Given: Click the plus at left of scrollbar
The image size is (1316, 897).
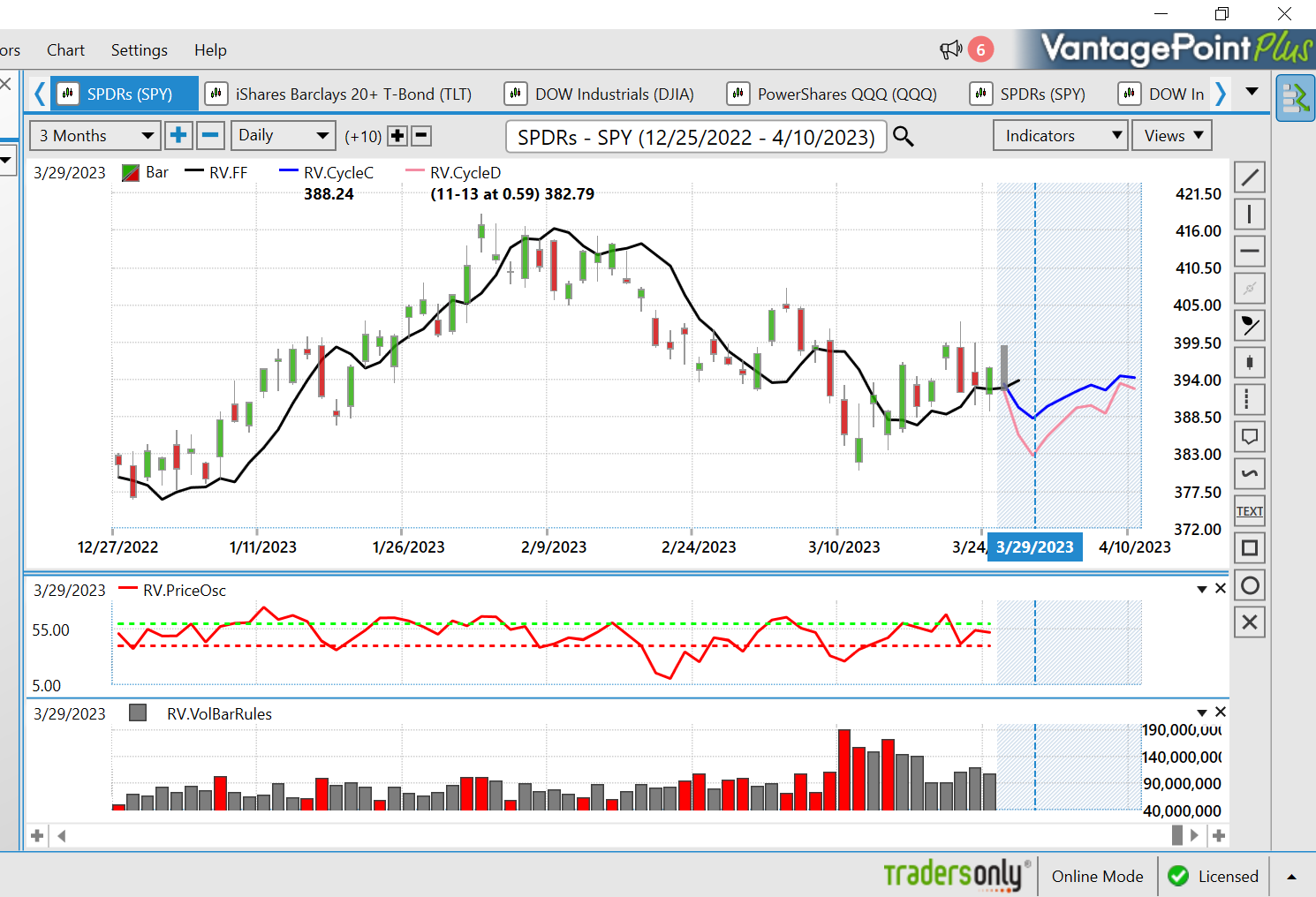Looking at the screenshot, I should [37, 835].
